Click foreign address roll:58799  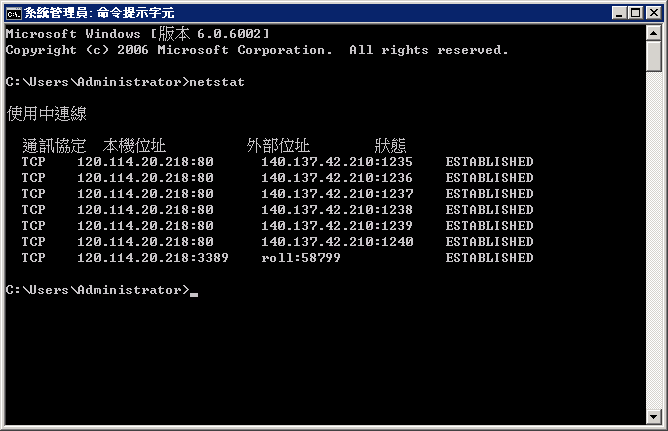301,258
